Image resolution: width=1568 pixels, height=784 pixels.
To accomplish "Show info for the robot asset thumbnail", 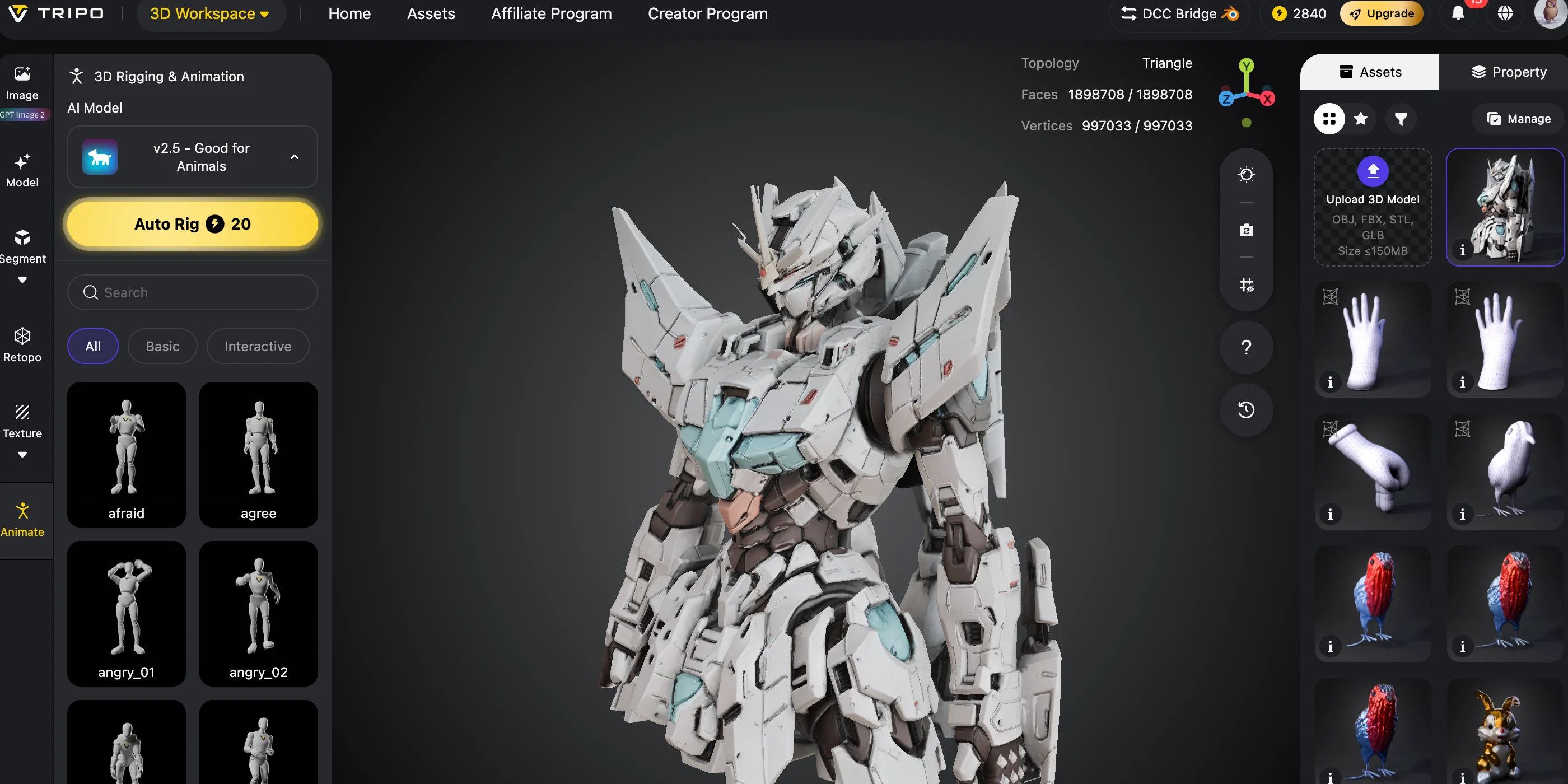I will coord(1462,250).
